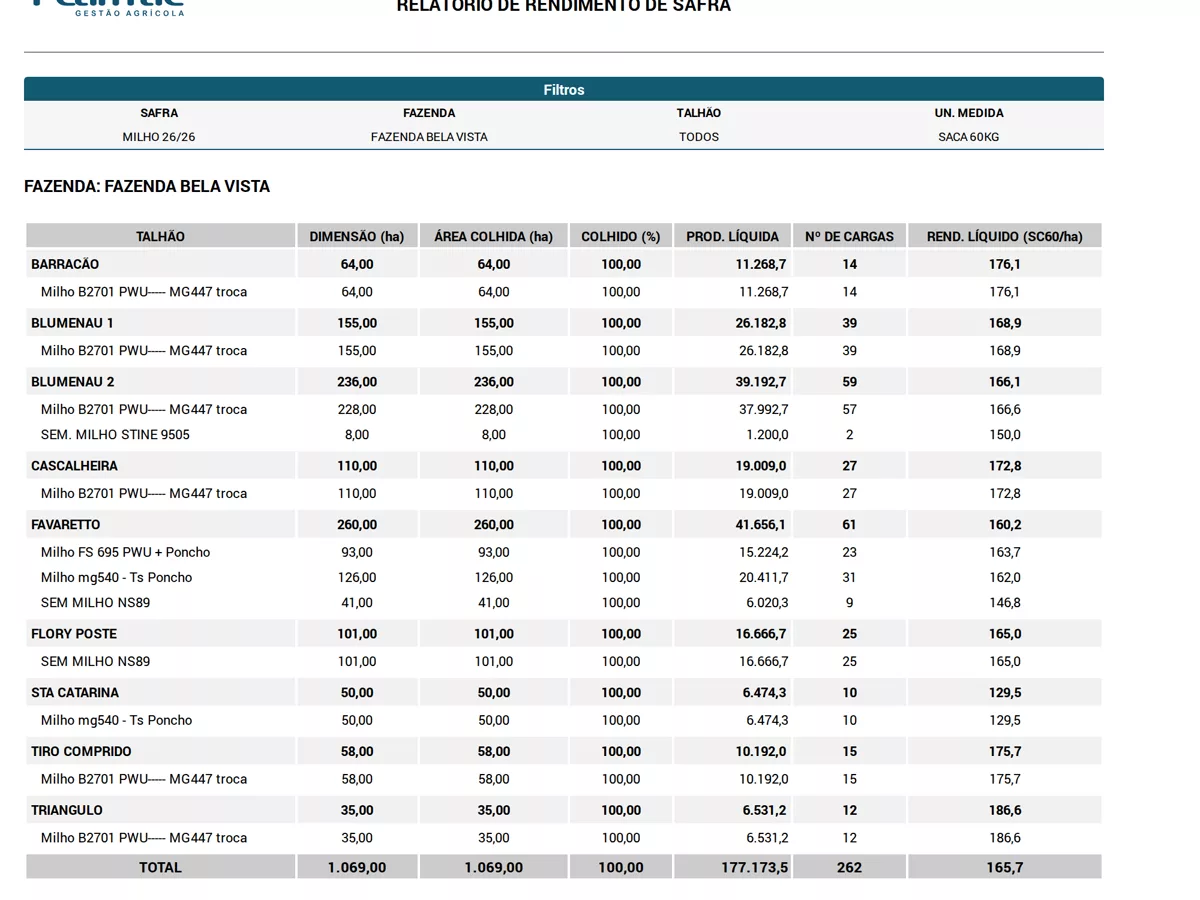Click the "TODOS" talhão filter value
This screenshot has height=900, width=1200.
pos(699,137)
